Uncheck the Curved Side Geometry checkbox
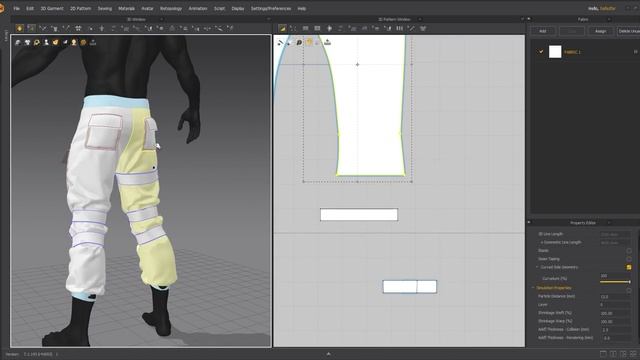The width and height of the screenshot is (640, 360). tap(629, 267)
